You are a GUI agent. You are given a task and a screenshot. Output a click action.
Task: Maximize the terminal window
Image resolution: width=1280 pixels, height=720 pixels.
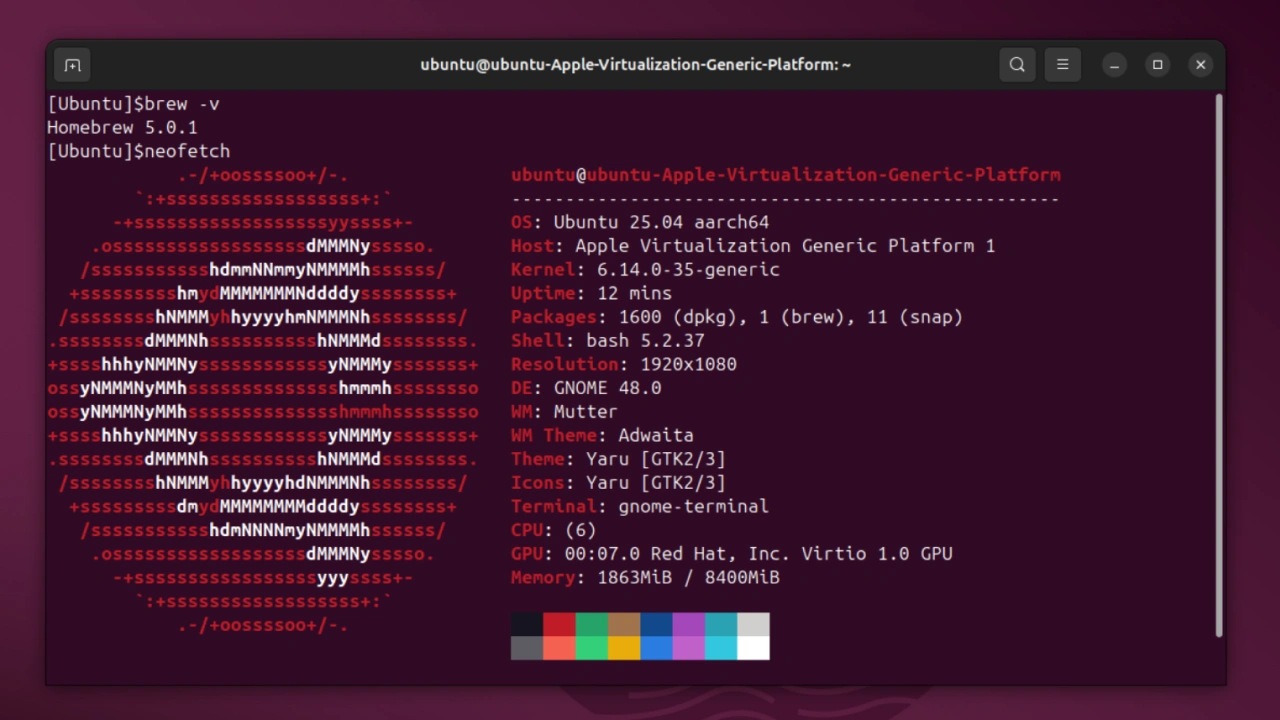pyautogui.click(x=1157, y=64)
